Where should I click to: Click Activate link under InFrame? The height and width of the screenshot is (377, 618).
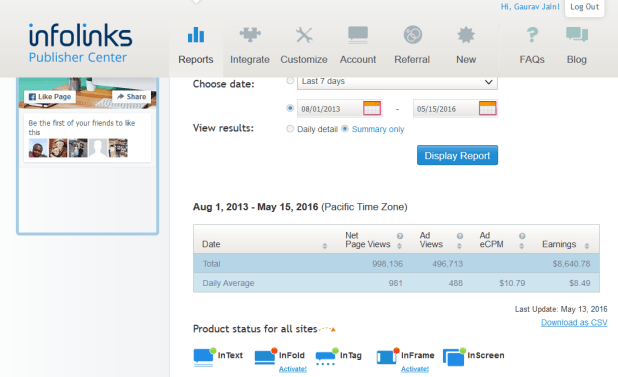415,369
